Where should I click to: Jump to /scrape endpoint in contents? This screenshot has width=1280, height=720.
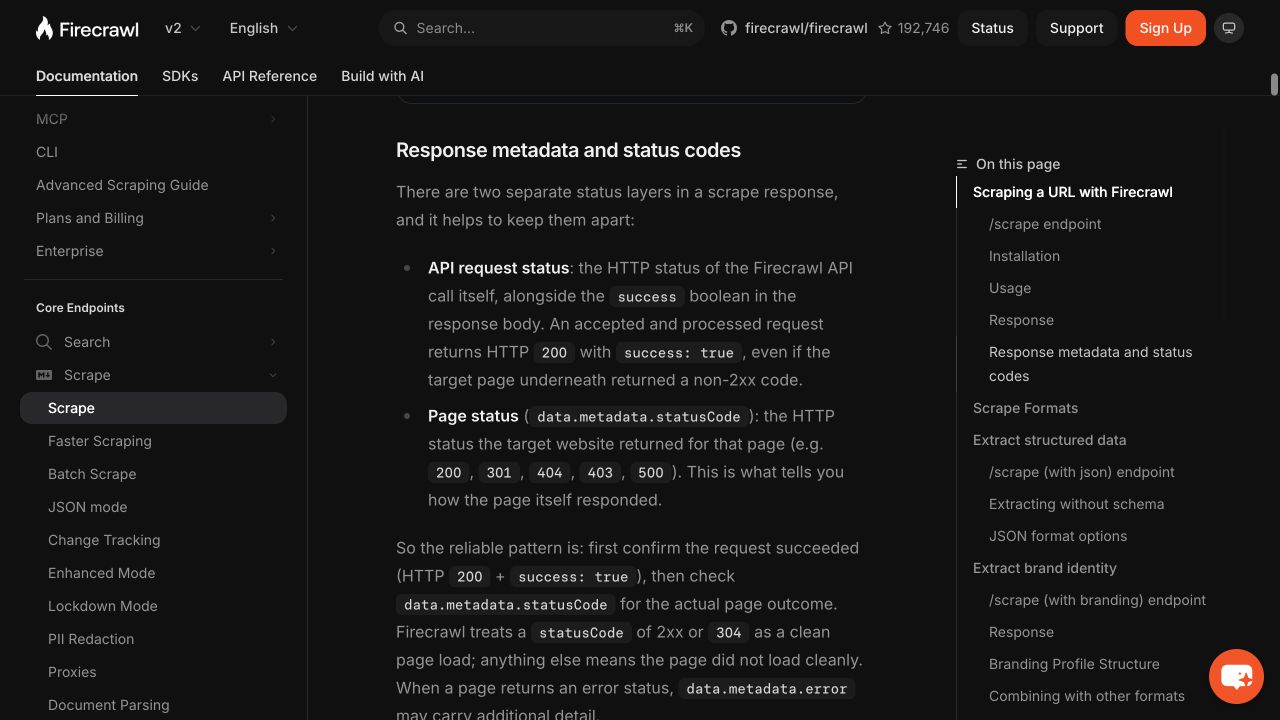click(1045, 224)
